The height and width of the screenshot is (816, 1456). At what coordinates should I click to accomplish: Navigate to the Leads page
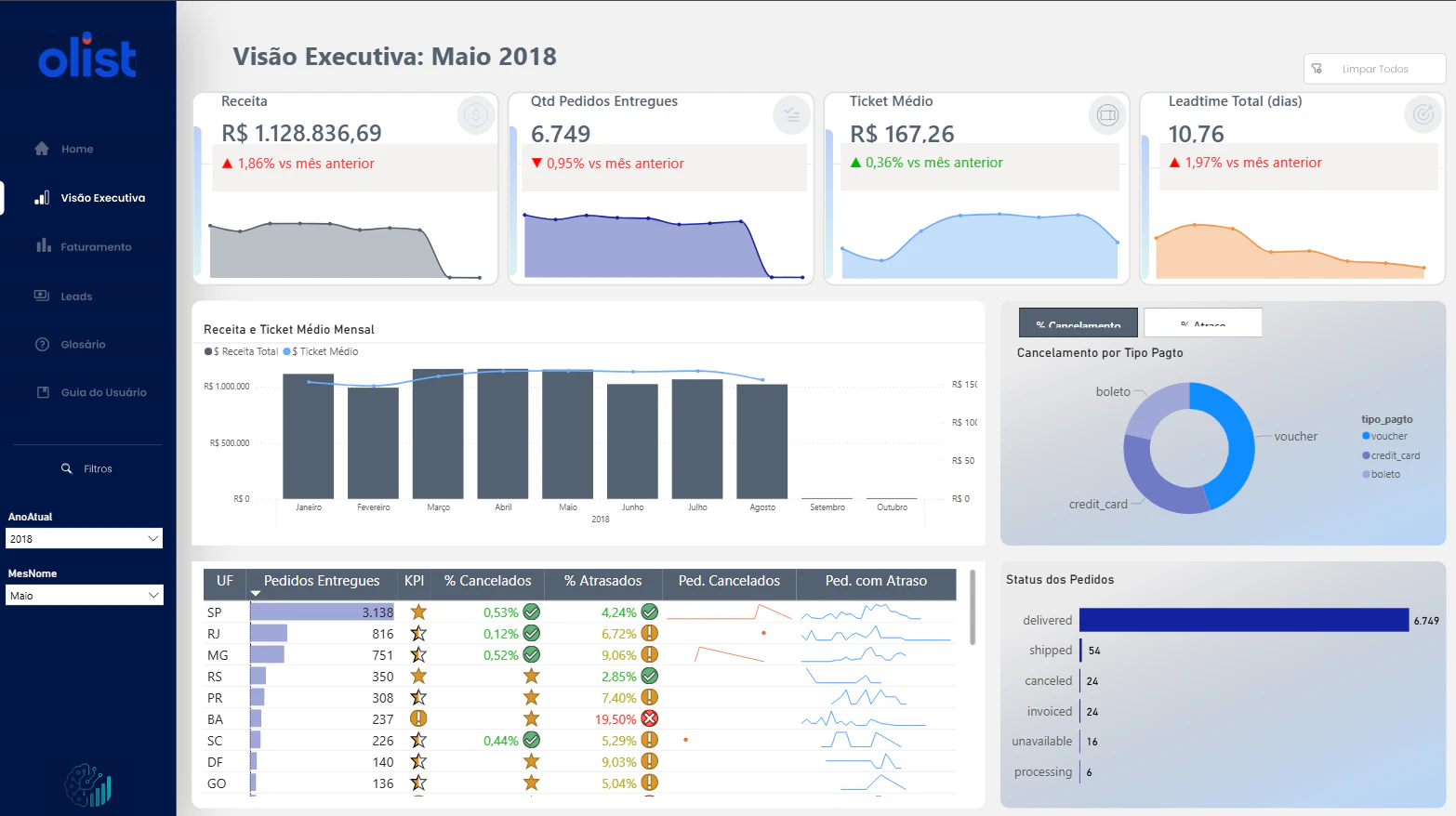[x=76, y=296]
